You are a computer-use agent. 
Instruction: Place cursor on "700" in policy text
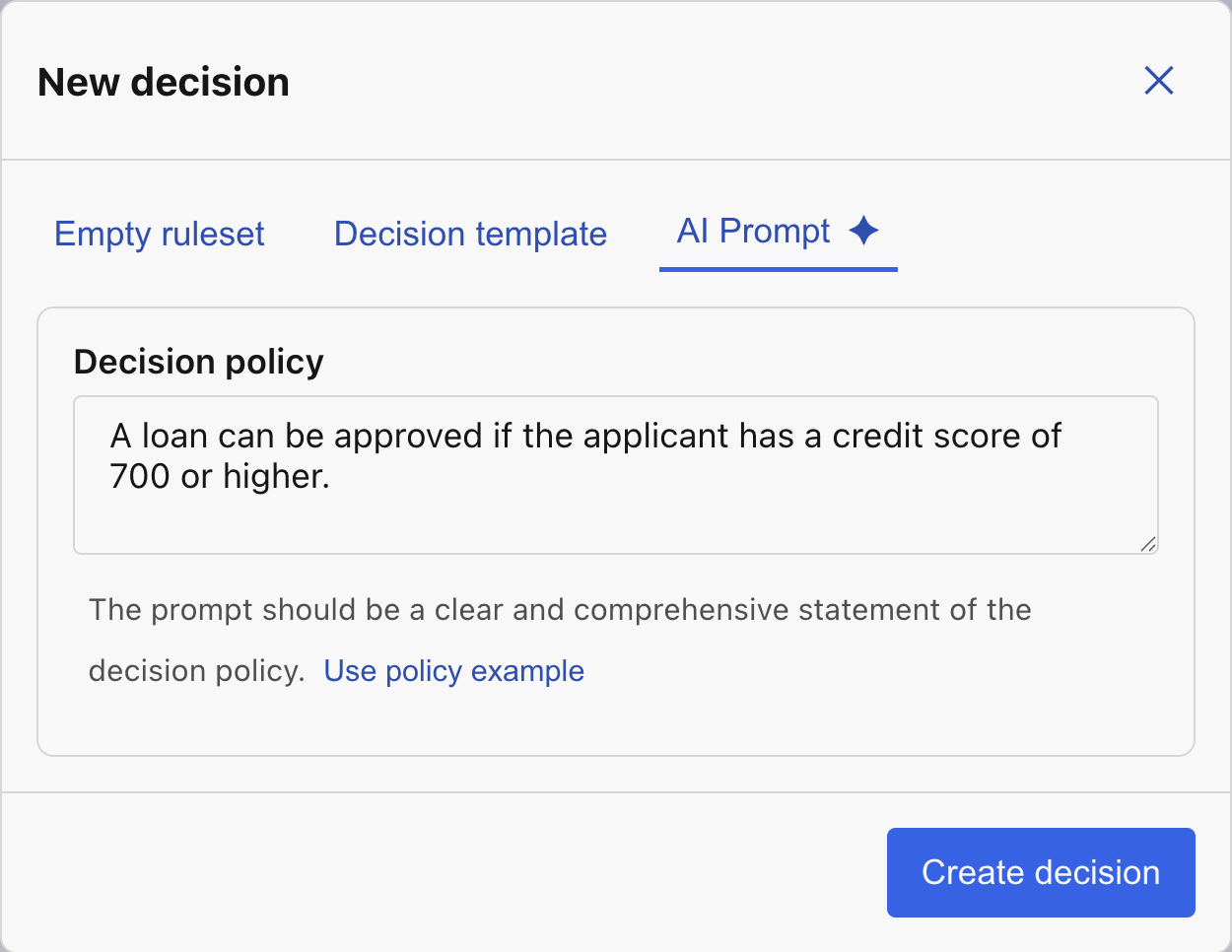(x=140, y=477)
